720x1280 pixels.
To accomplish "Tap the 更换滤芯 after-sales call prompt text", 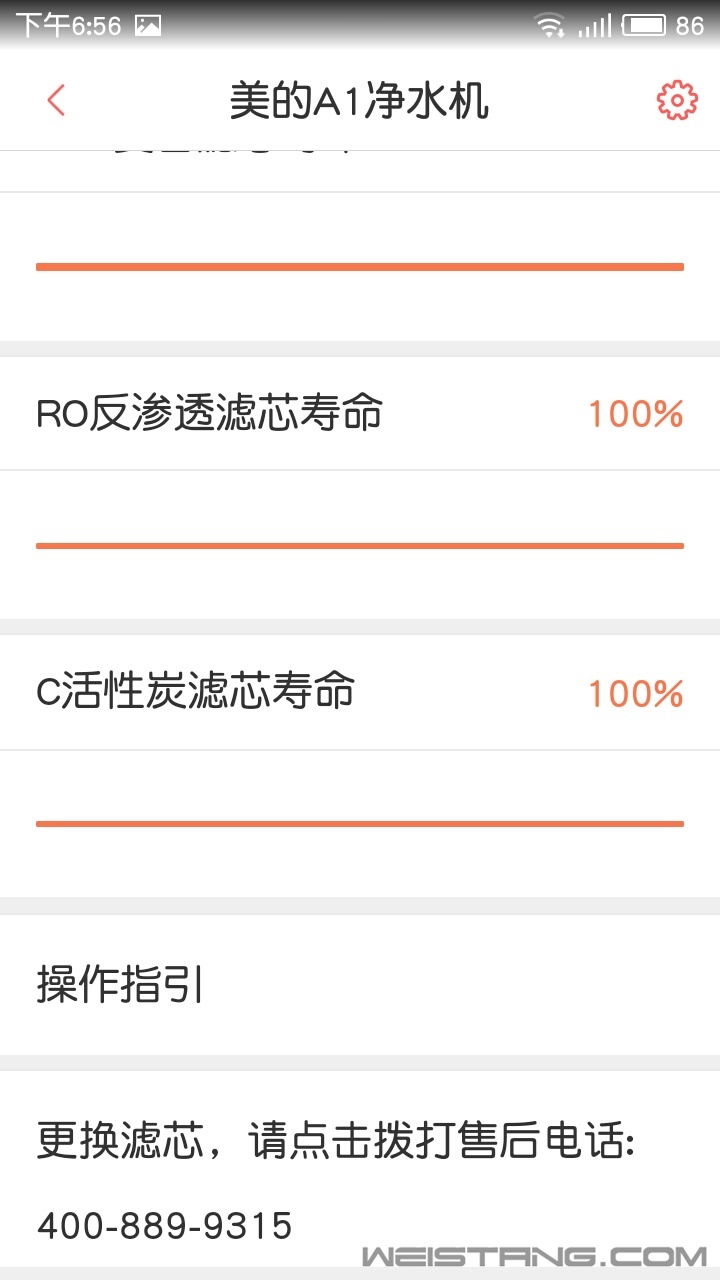I will [x=336, y=1141].
